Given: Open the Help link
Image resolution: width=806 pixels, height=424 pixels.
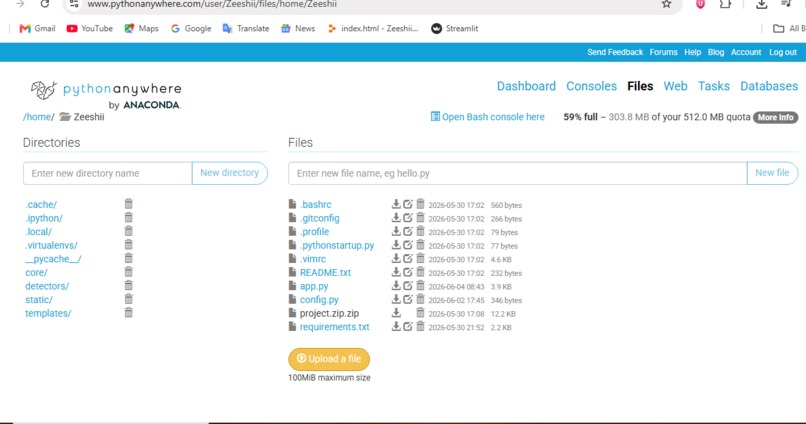Looking at the screenshot, I should 692,52.
